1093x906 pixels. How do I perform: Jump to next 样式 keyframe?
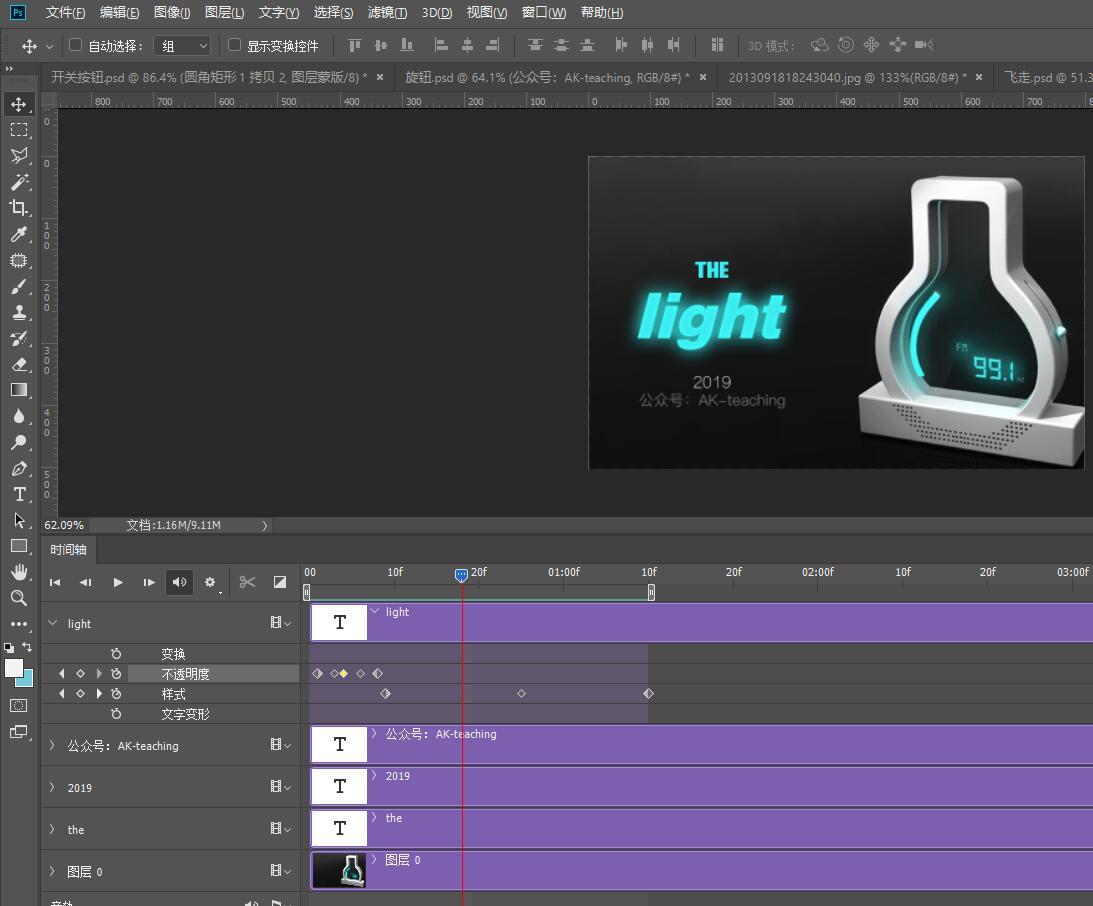(x=99, y=694)
